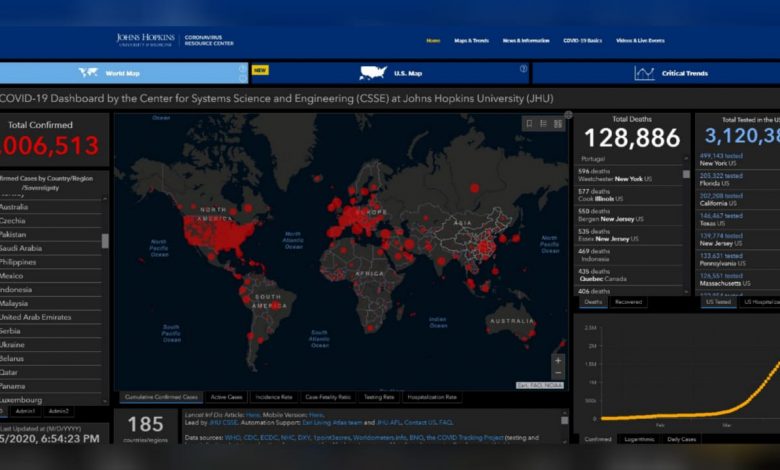Open COVID-19 Basics in top navigation
This screenshot has height=470, width=780.
click(x=582, y=40)
